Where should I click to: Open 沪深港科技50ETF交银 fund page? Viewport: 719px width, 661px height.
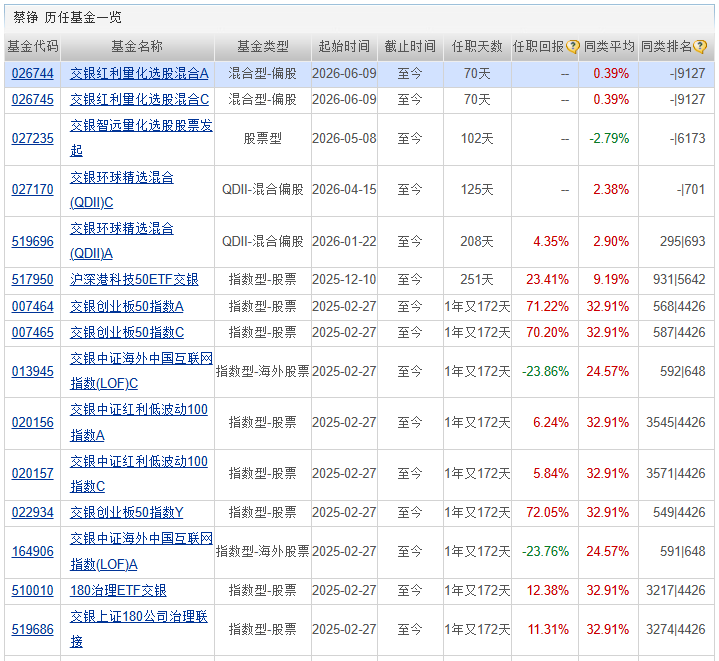point(134,280)
